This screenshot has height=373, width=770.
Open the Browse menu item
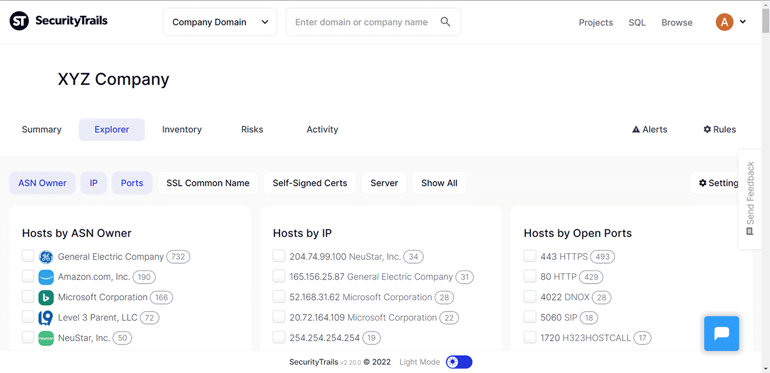point(677,23)
